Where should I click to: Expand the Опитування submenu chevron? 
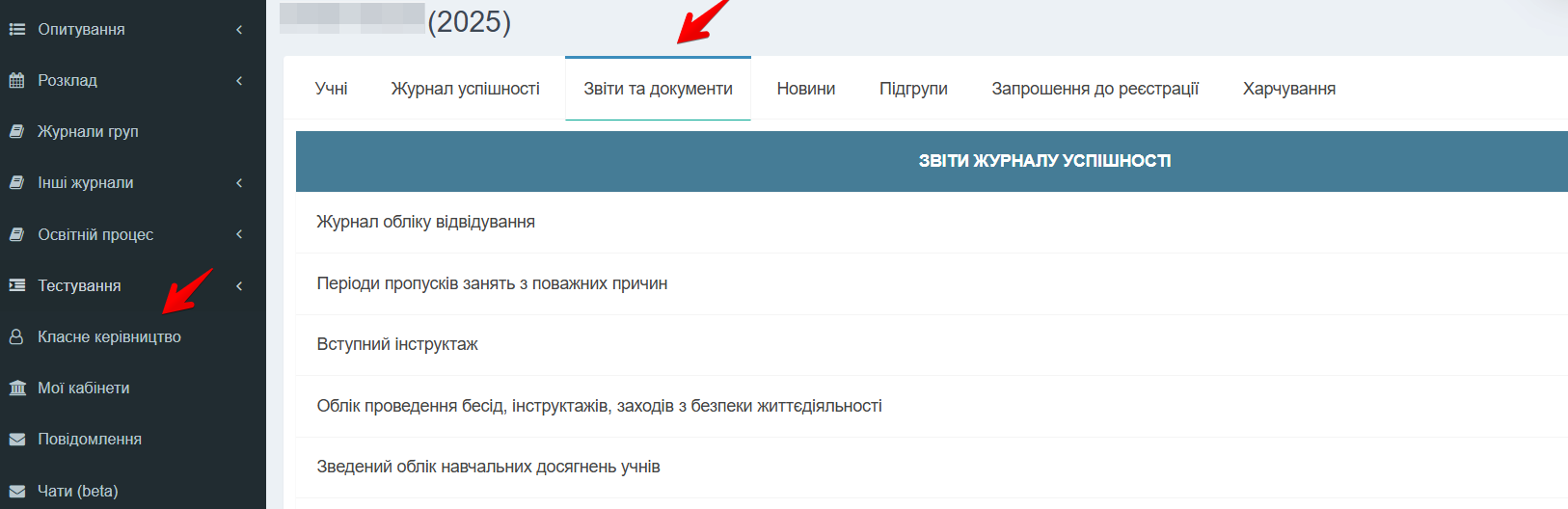[x=239, y=30]
